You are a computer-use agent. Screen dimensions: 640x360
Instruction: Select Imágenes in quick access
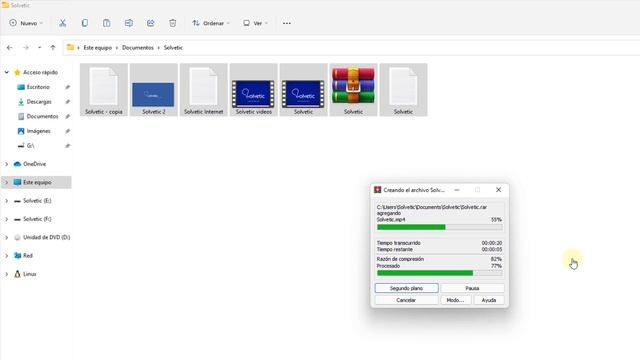click(38, 131)
